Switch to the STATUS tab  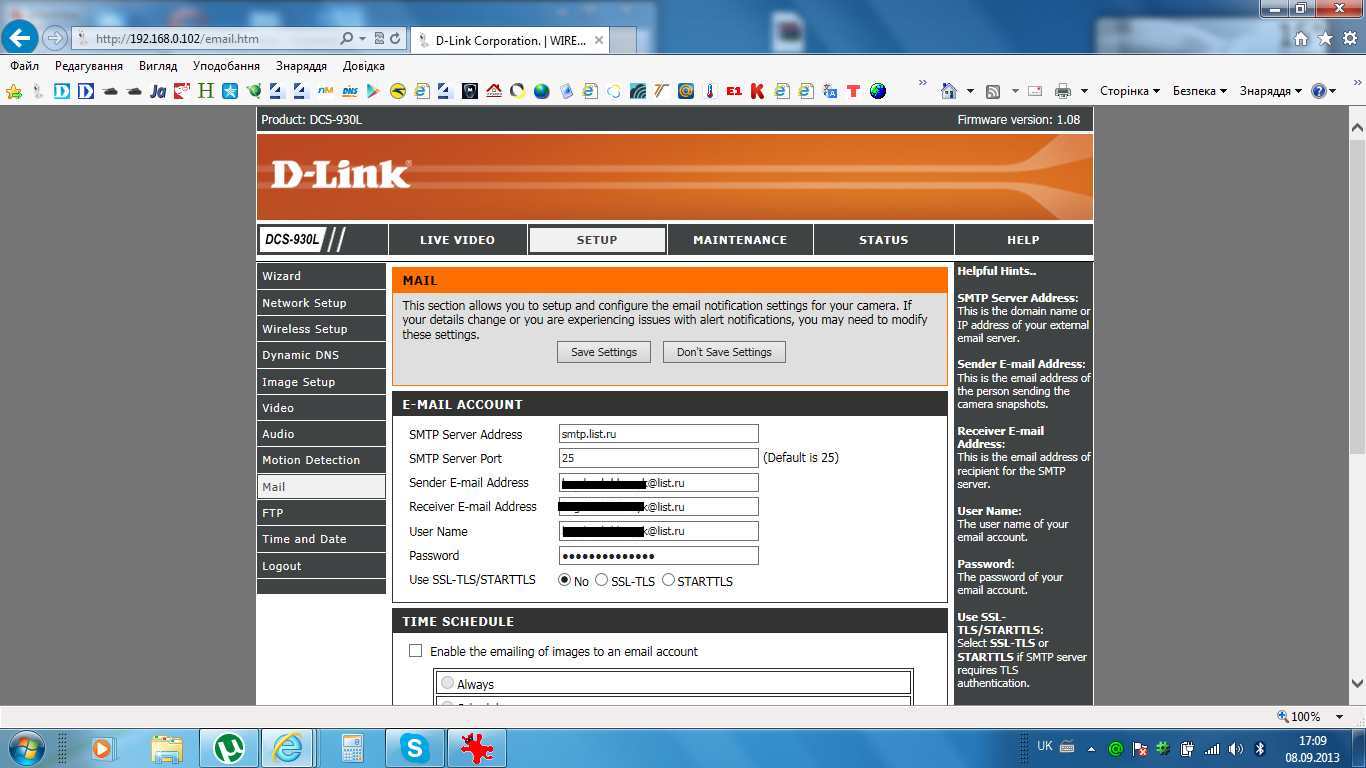coord(884,240)
